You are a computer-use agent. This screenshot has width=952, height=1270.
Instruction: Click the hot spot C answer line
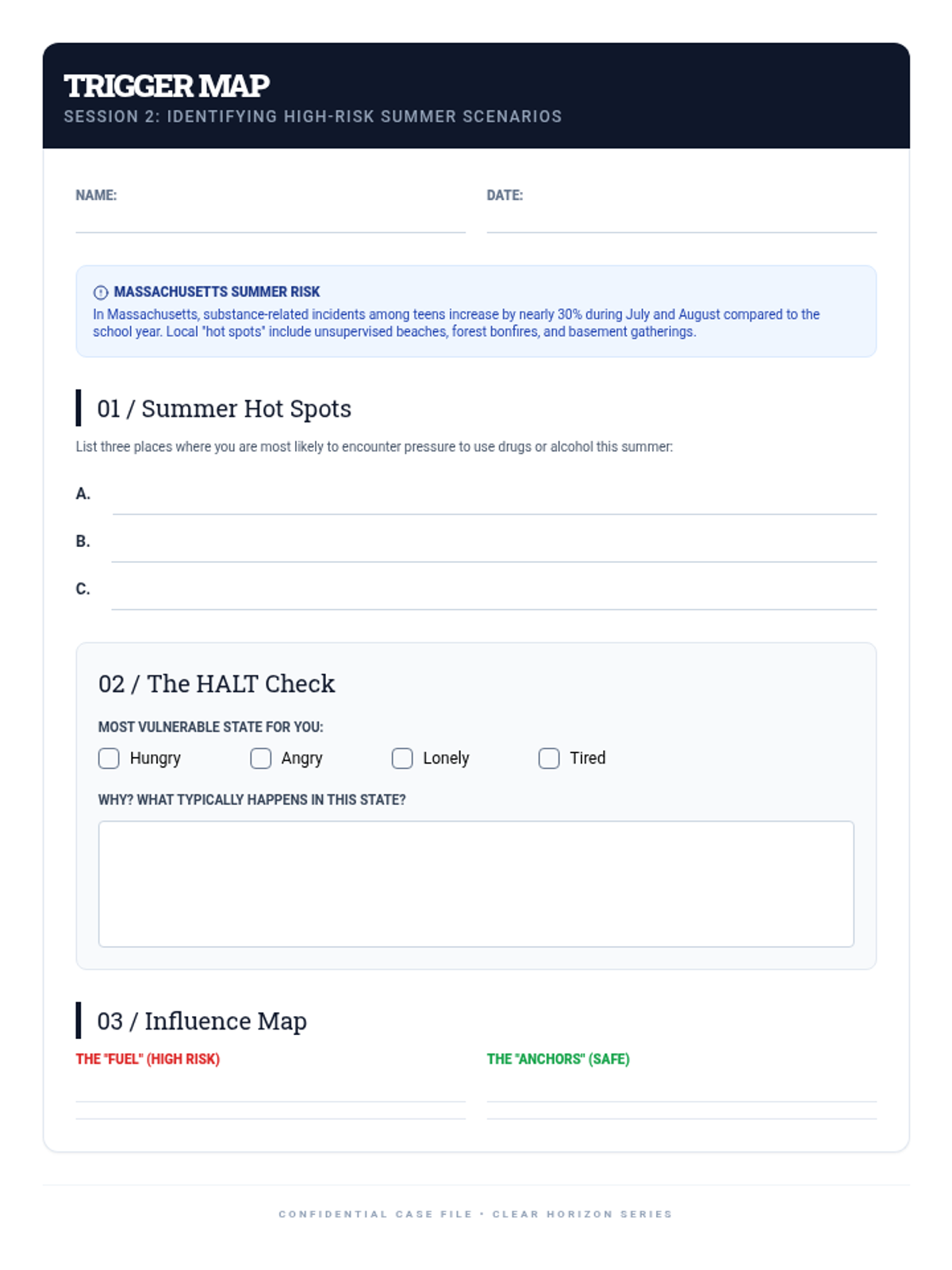point(493,597)
